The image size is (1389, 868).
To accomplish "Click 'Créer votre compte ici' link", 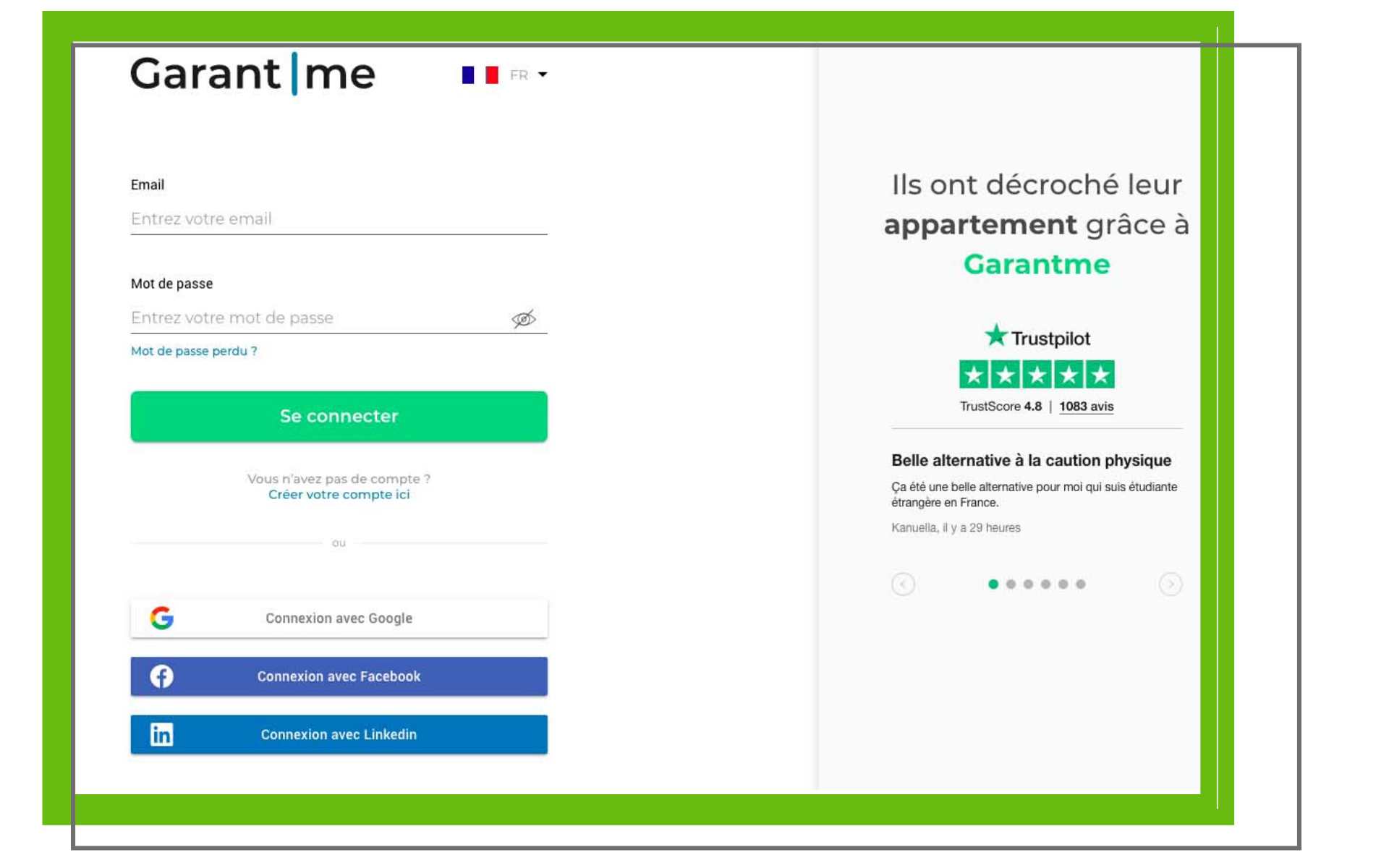I will 340,494.
